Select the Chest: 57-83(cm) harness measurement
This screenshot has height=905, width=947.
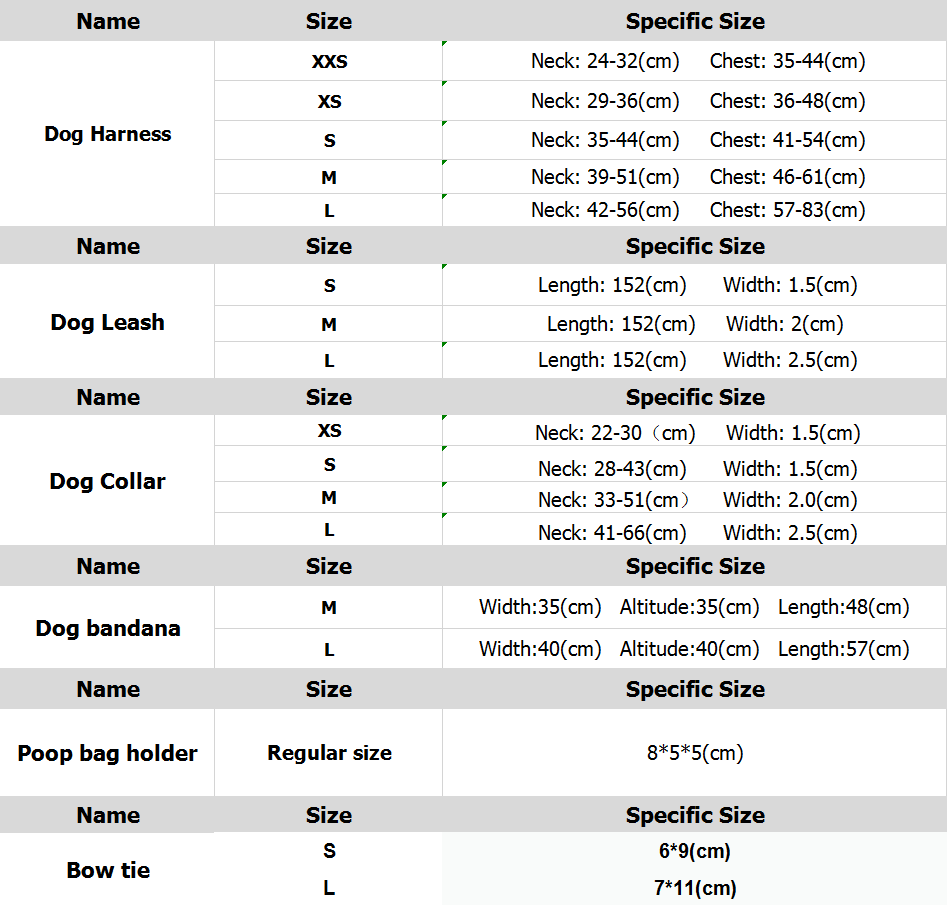pyautogui.click(x=788, y=210)
